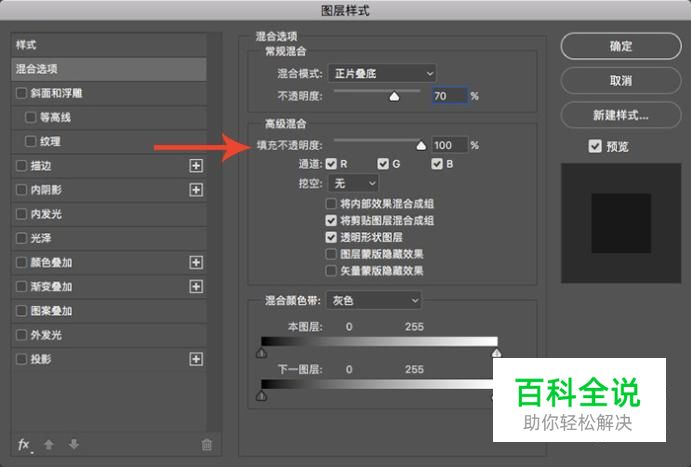Check 将内部效果混合成组
691x467 pixels.
point(331,204)
